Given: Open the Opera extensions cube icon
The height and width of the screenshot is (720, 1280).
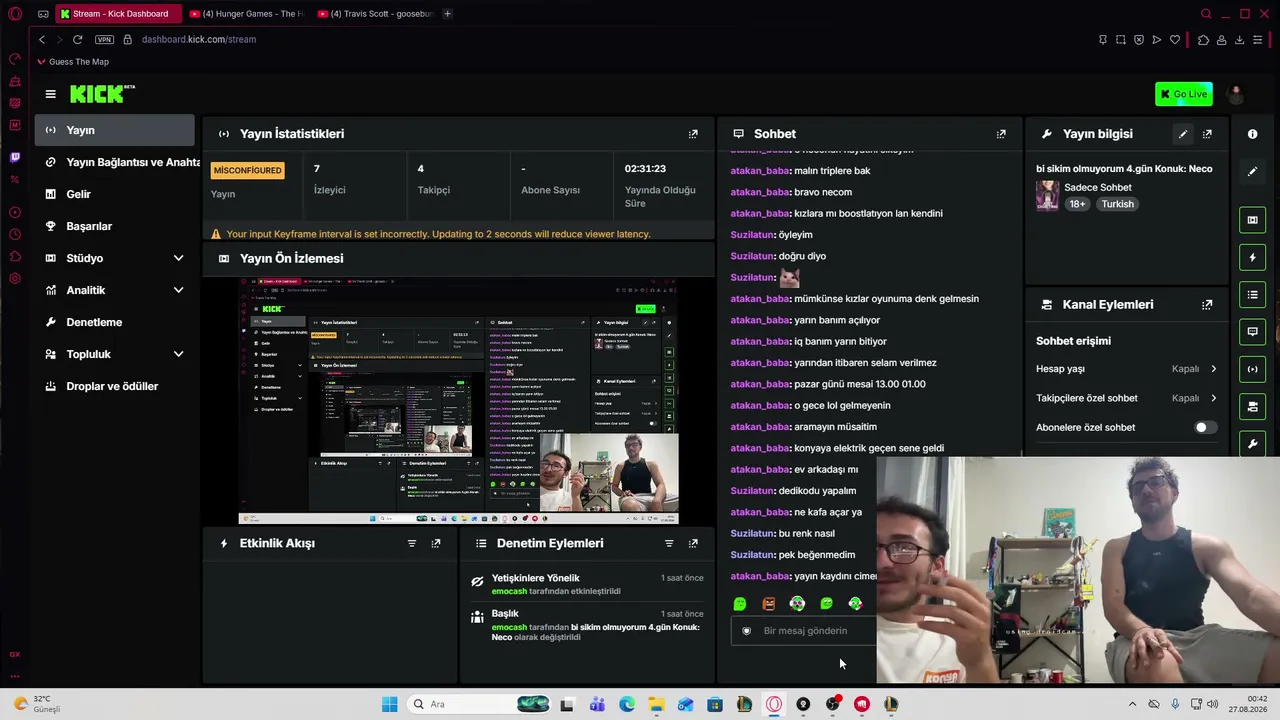Looking at the screenshot, I should pyautogui.click(x=1203, y=40).
